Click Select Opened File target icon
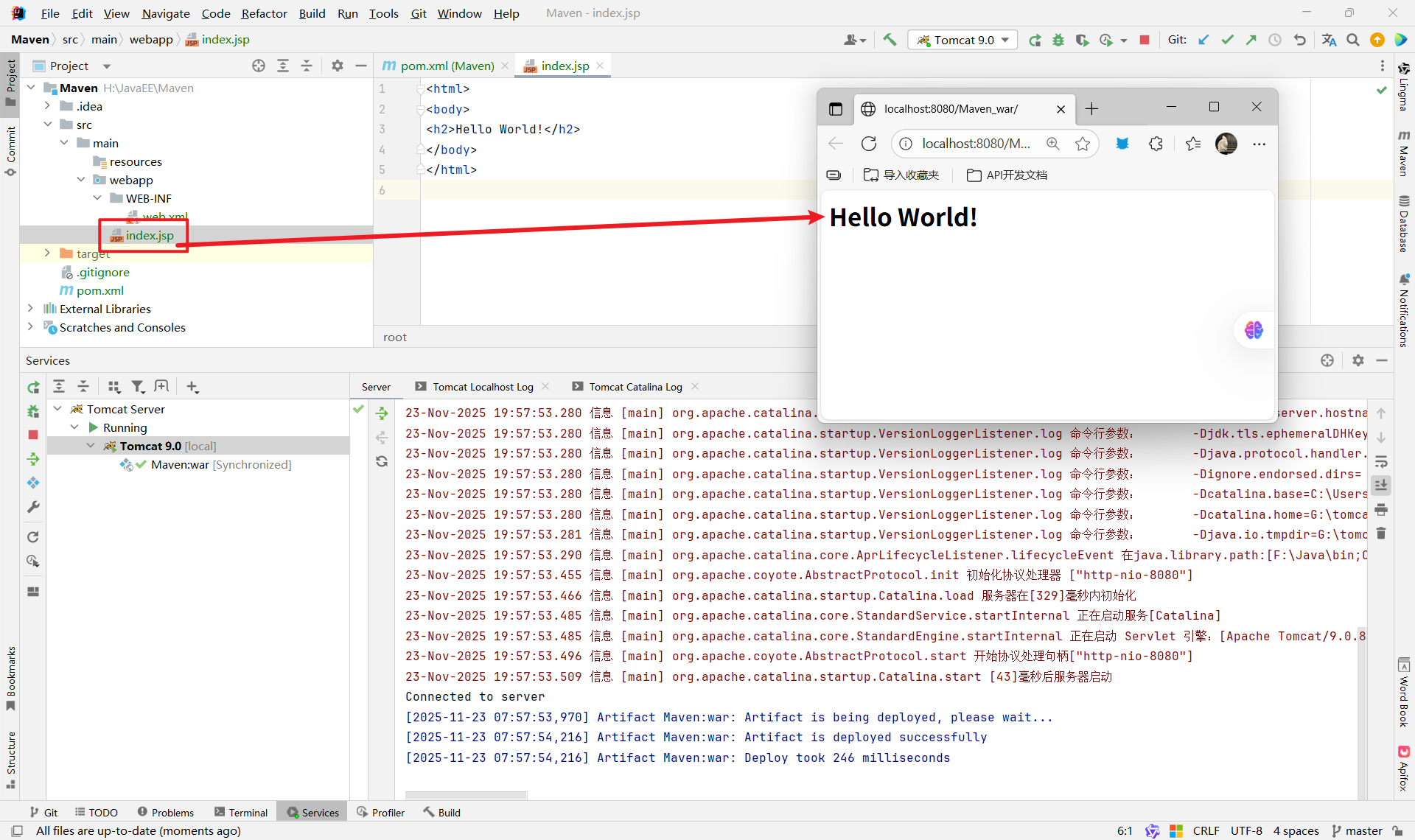Screen dimensions: 1415x840 (259, 66)
